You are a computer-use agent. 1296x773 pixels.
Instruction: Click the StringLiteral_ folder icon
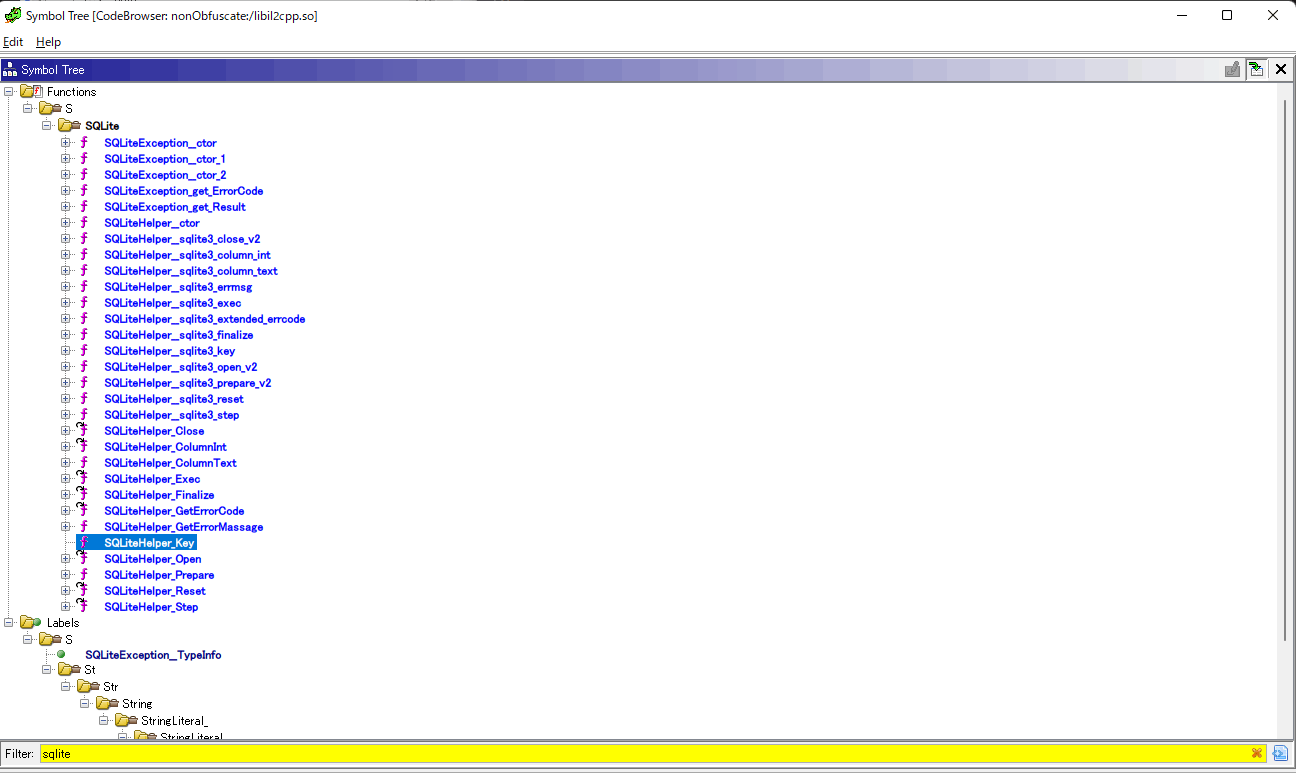pyautogui.click(x=126, y=720)
